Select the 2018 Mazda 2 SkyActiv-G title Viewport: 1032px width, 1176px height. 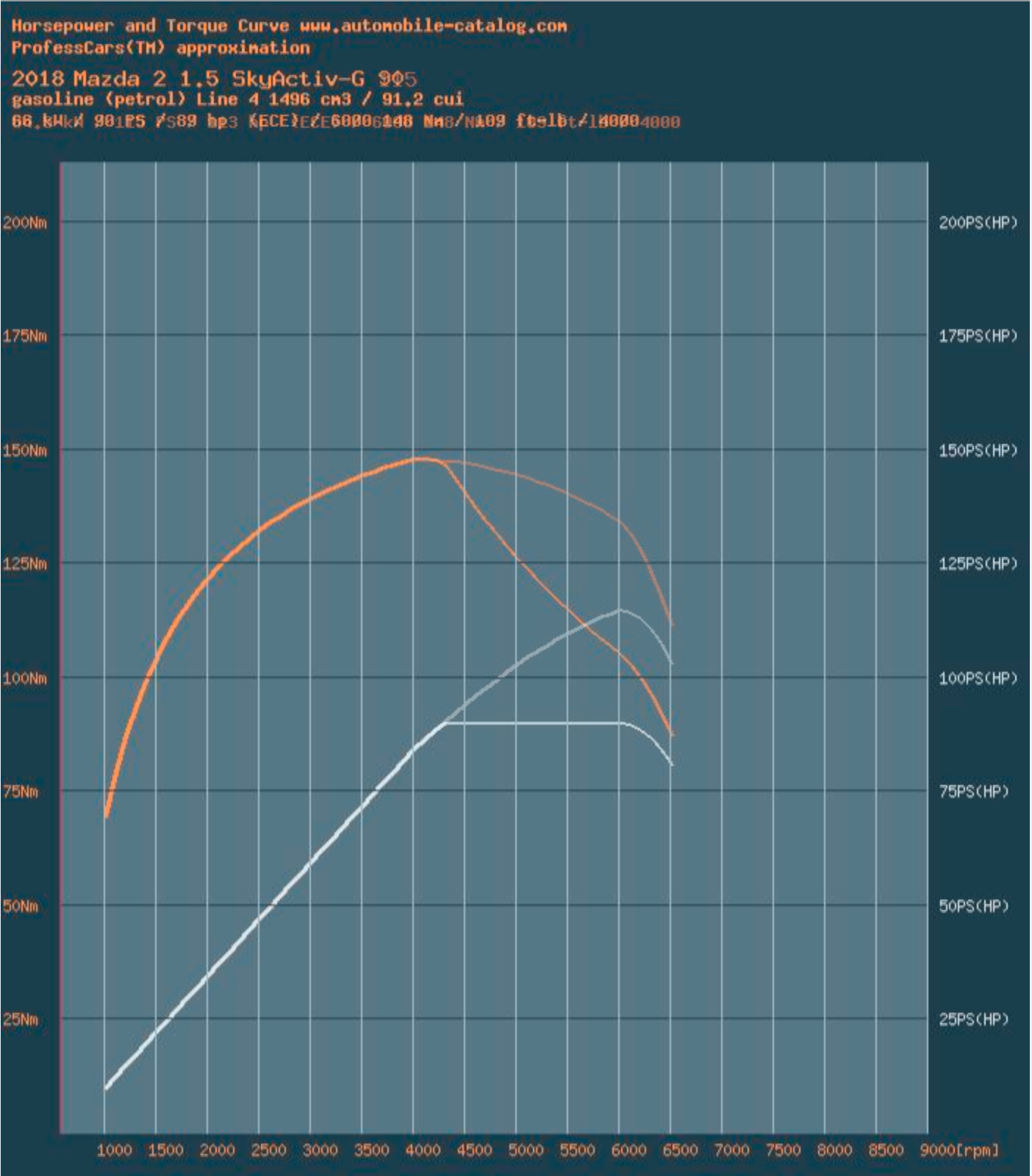pos(213,79)
